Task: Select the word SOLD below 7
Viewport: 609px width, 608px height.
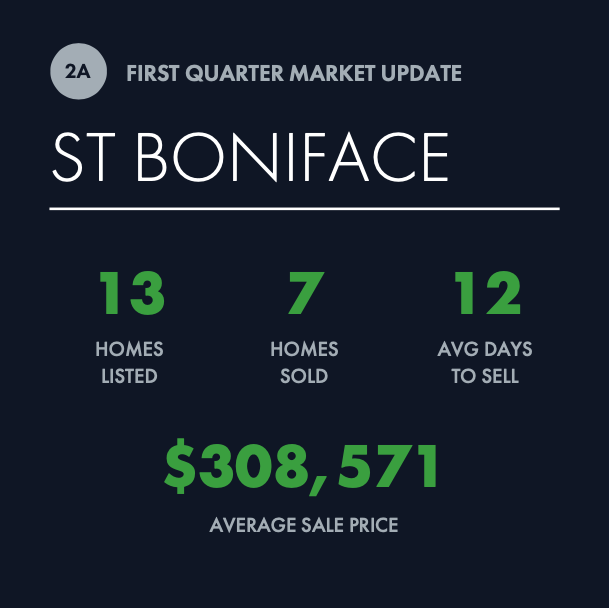Action: tap(304, 376)
